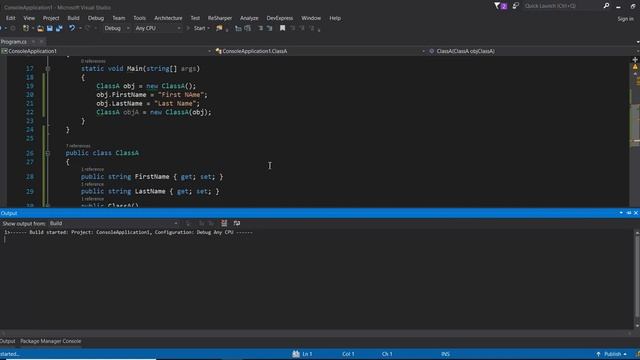Click the warning marker on editor scrollbar

[635, 67]
